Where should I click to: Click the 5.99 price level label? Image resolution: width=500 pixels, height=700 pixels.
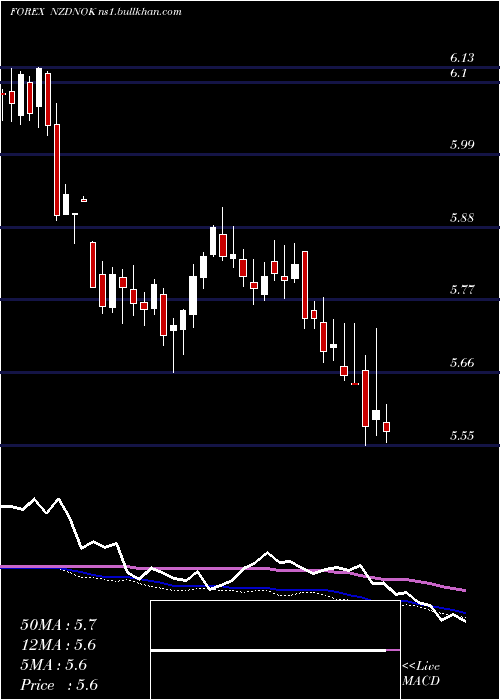(462, 145)
